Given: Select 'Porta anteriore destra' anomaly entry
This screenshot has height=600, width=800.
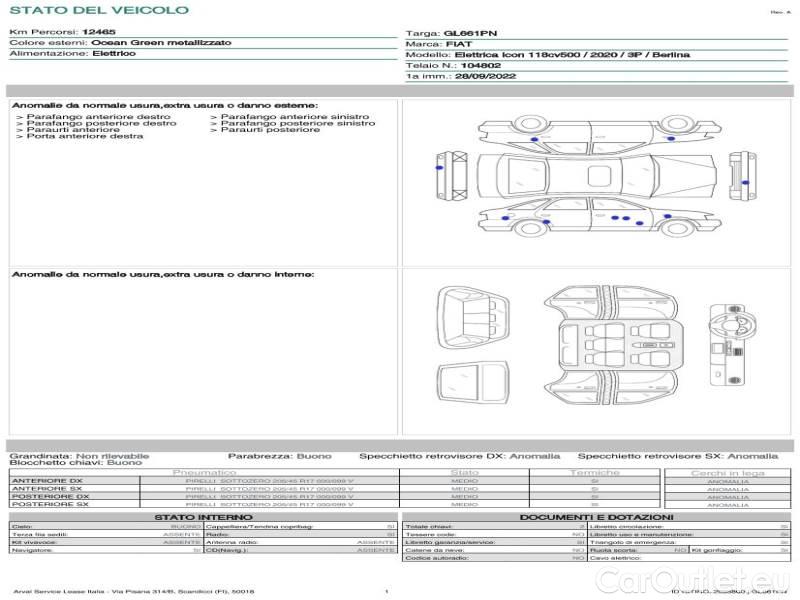Looking at the screenshot, I should 84,136.
